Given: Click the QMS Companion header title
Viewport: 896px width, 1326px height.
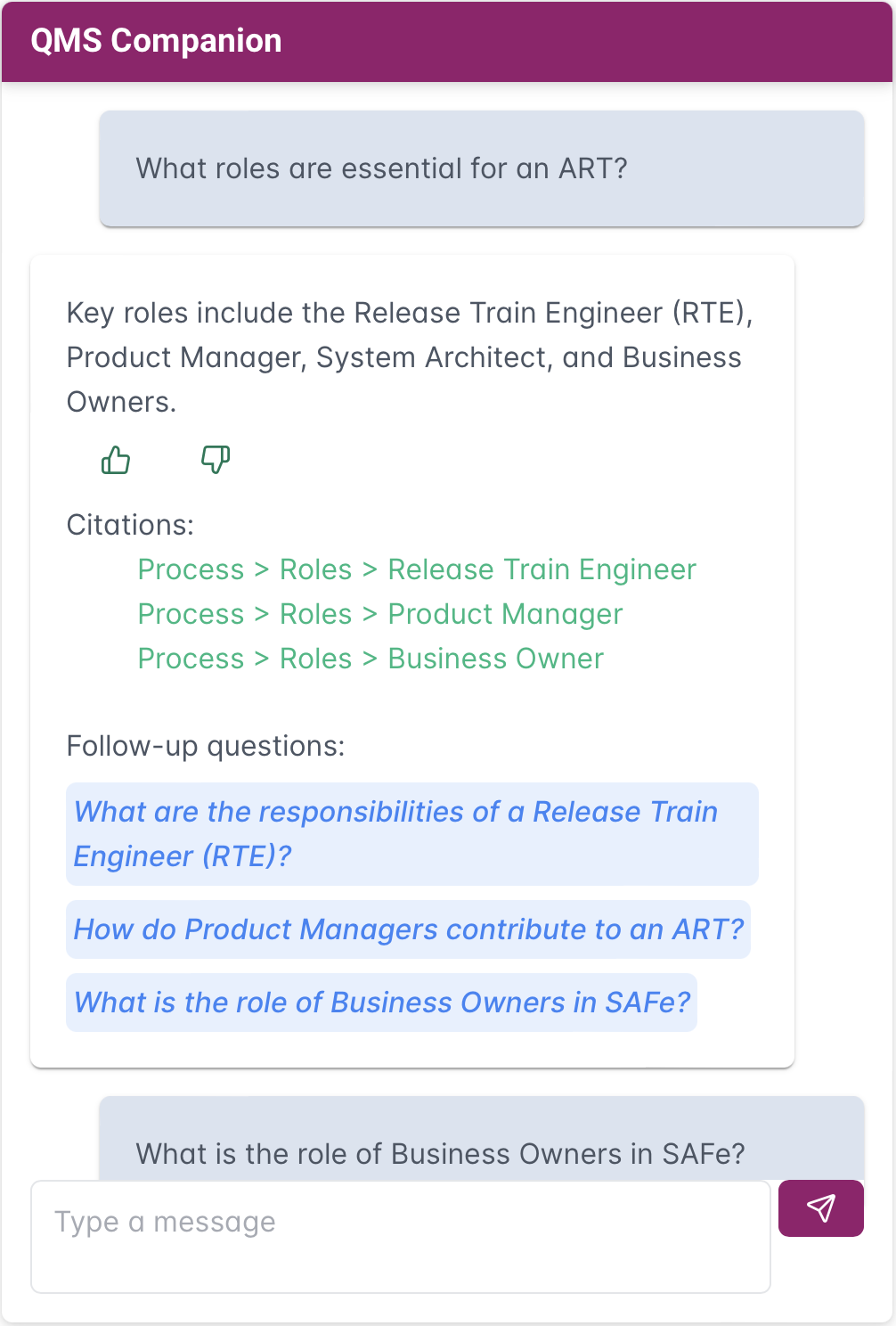Looking at the screenshot, I should point(156,41).
